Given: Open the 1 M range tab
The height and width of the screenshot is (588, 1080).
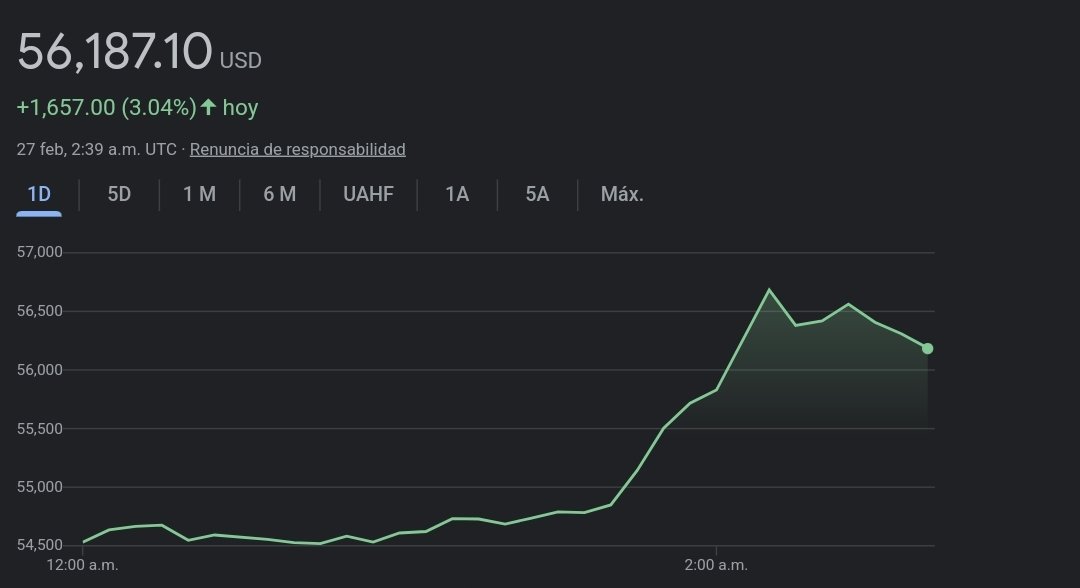Looking at the screenshot, I should point(199,194).
